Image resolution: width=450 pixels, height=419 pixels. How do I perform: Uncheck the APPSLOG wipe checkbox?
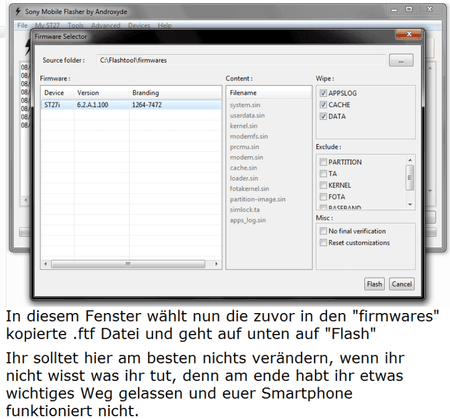coord(323,93)
